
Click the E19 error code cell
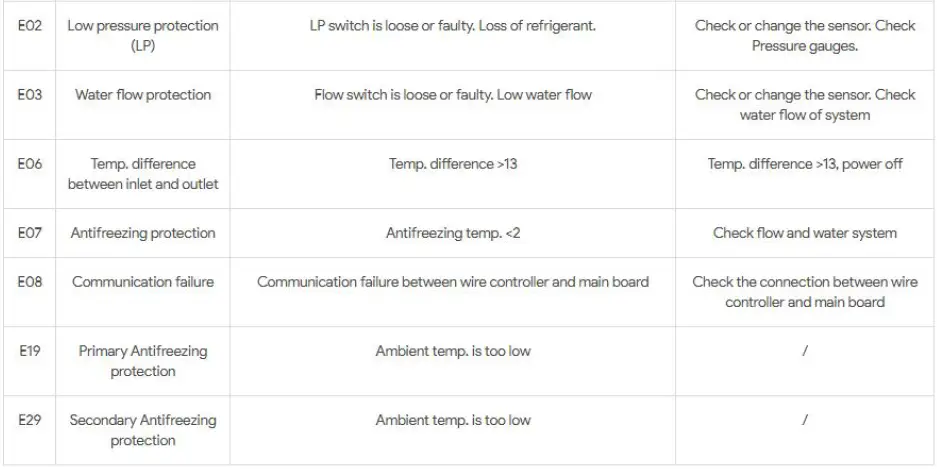[29, 351]
